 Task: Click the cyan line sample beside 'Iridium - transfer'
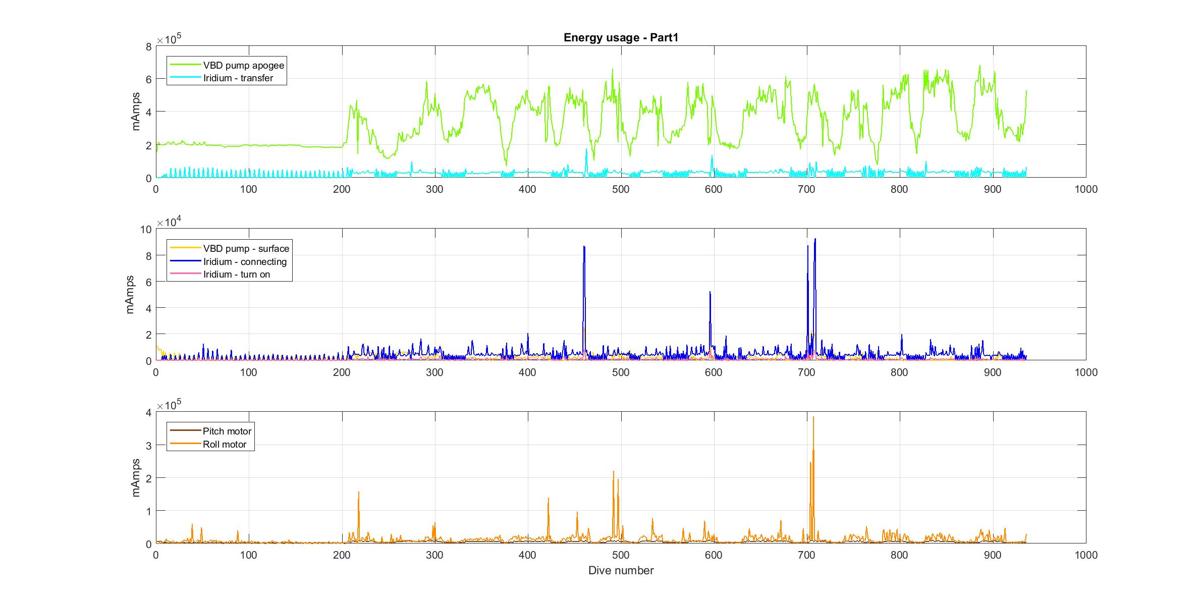[x=184, y=77]
